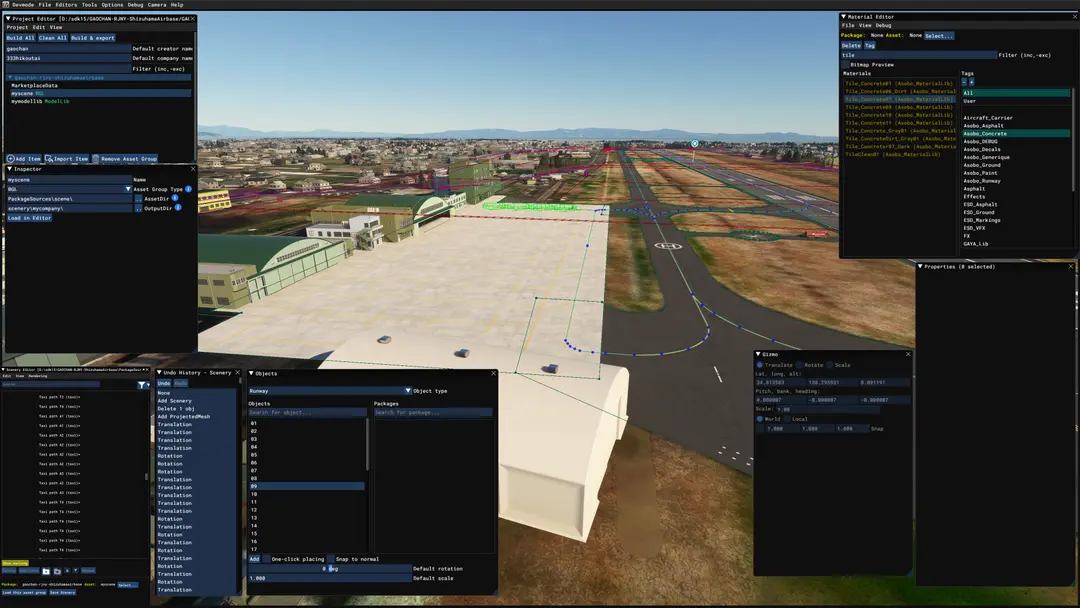Viewport: 1080px width, 608px height.
Task: Collapse the Project Editor panel
Action: [x=8, y=19]
